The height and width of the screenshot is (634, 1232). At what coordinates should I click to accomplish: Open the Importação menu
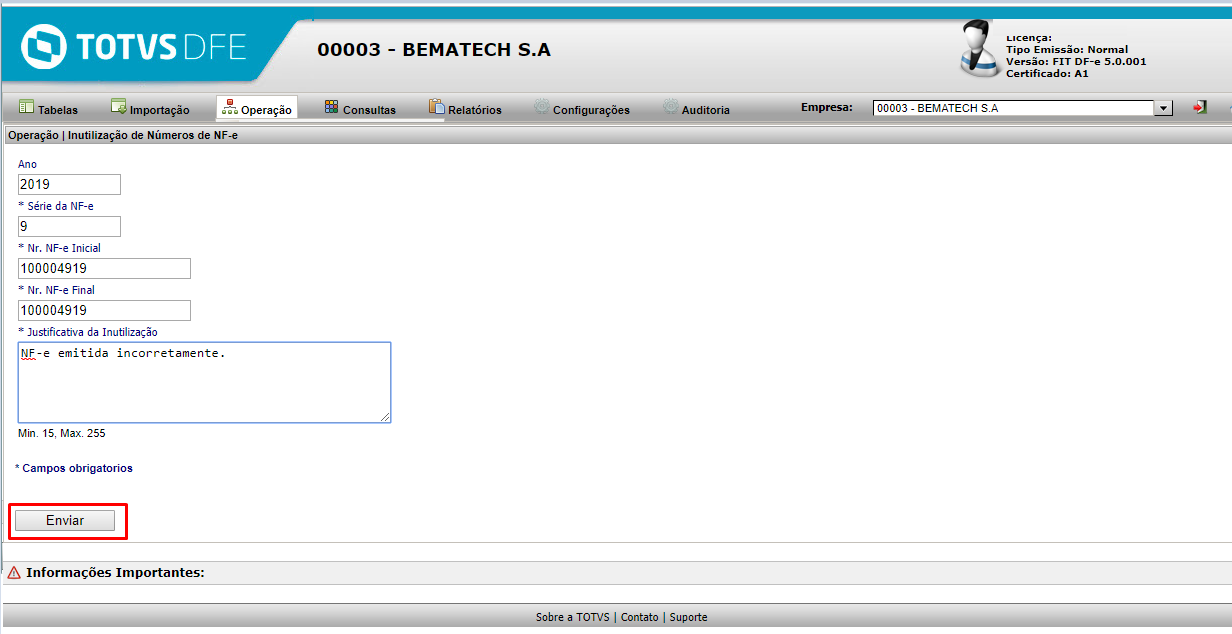pyautogui.click(x=151, y=108)
